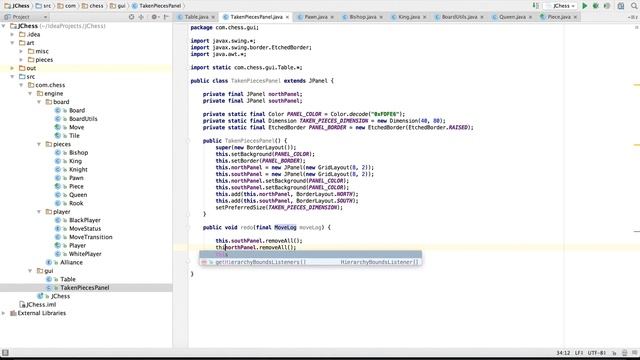Run with coverage icon in toolbar

pyautogui.click(x=607, y=6)
